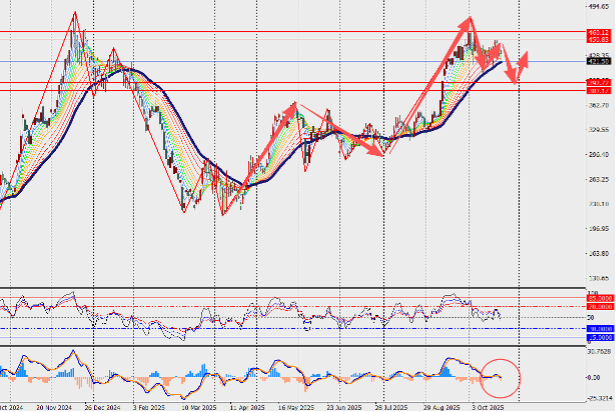Click the 20 Nov 2024 date label
Viewport: 616px width, 412px height.
[x=52, y=408]
